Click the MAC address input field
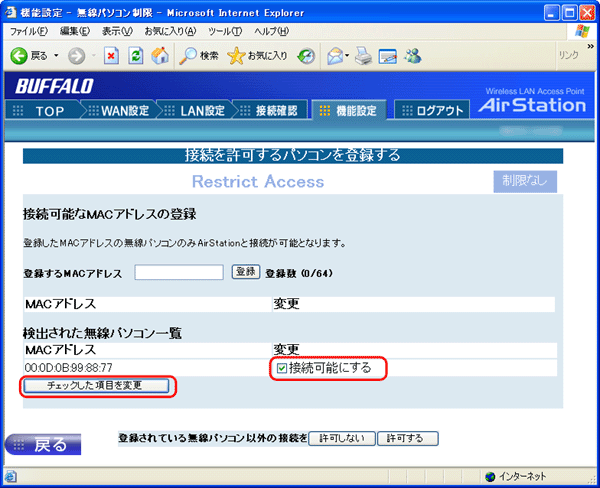600x488 pixels. pyautogui.click(x=178, y=272)
